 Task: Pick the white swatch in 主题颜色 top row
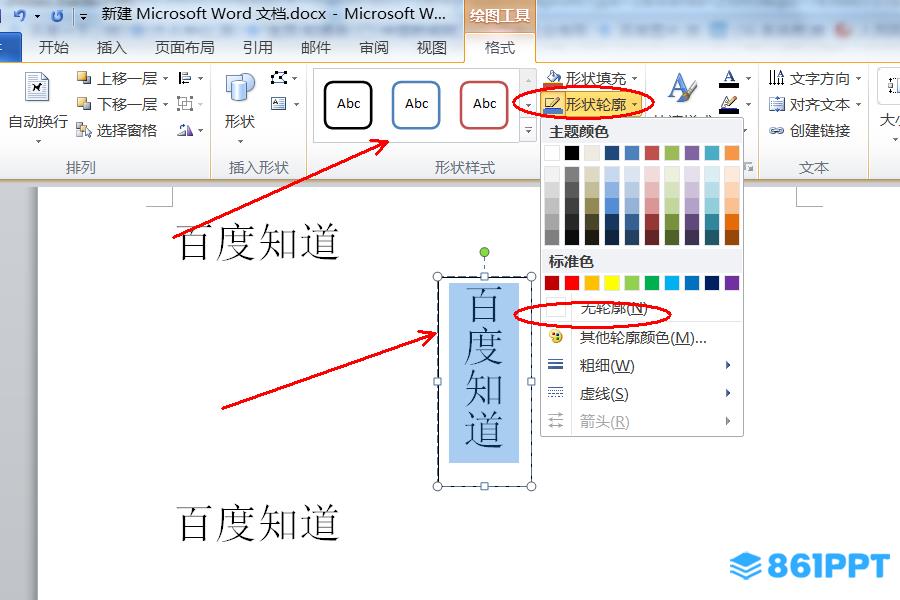(552, 153)
